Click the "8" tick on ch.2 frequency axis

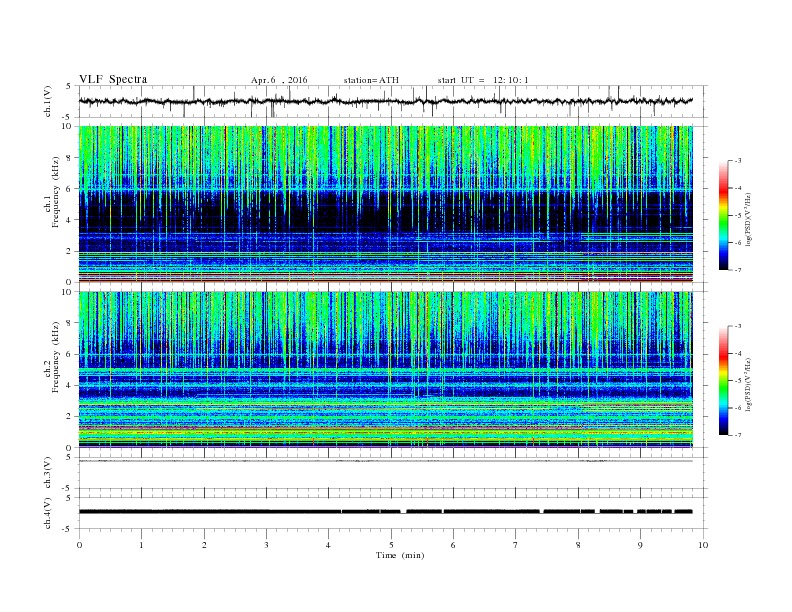[x=69, y=323]
